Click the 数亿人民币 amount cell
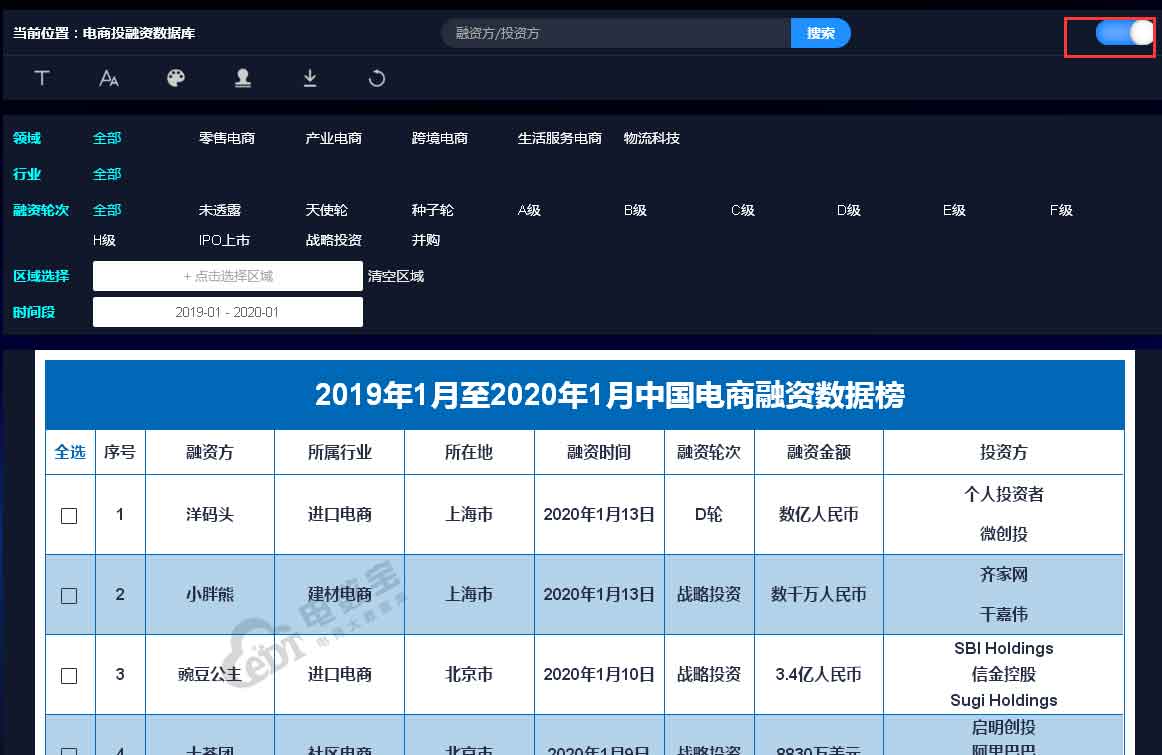 pos(819,514)
